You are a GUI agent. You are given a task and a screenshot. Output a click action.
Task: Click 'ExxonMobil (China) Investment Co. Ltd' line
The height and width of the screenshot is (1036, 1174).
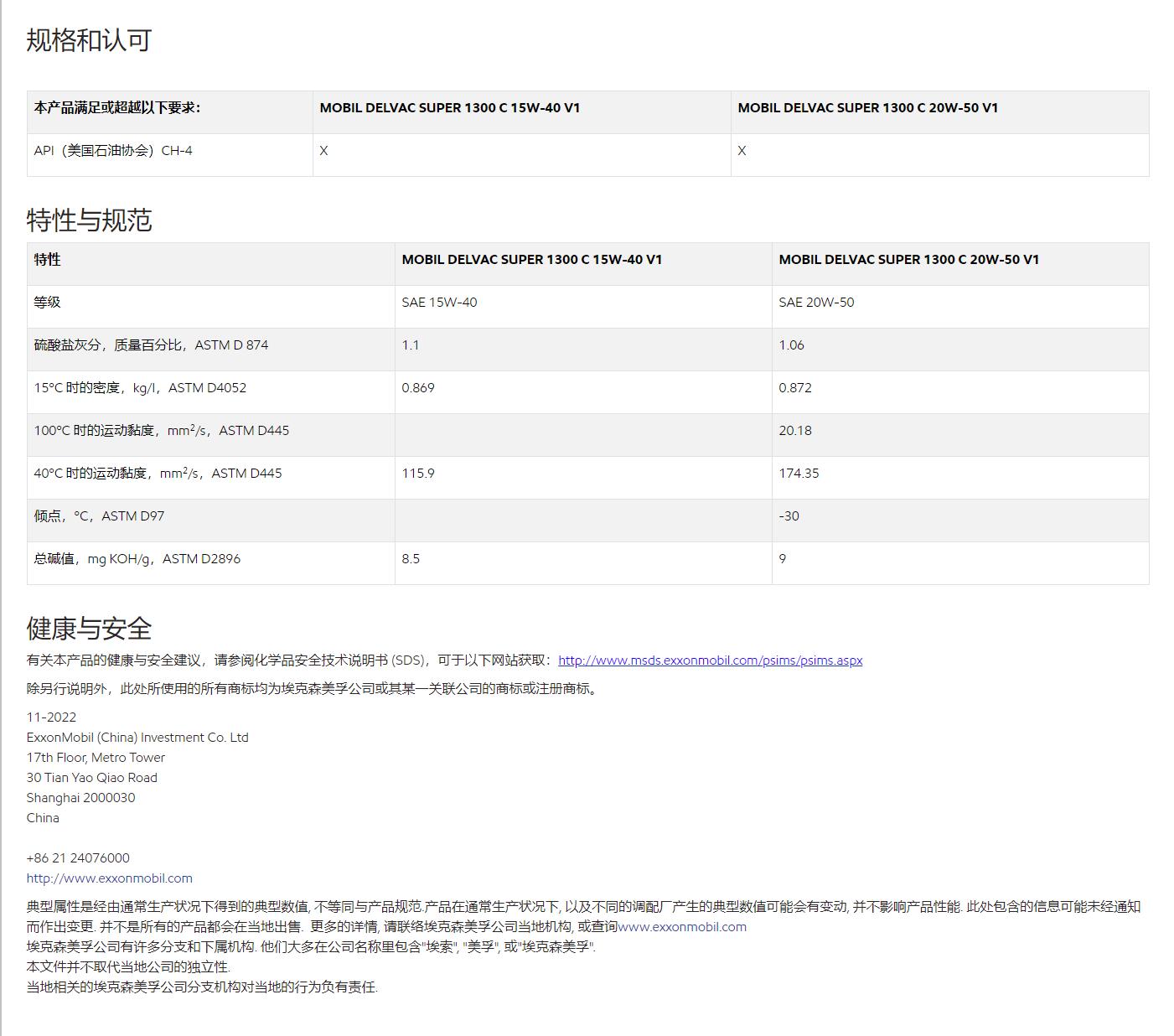coord(137,738)
